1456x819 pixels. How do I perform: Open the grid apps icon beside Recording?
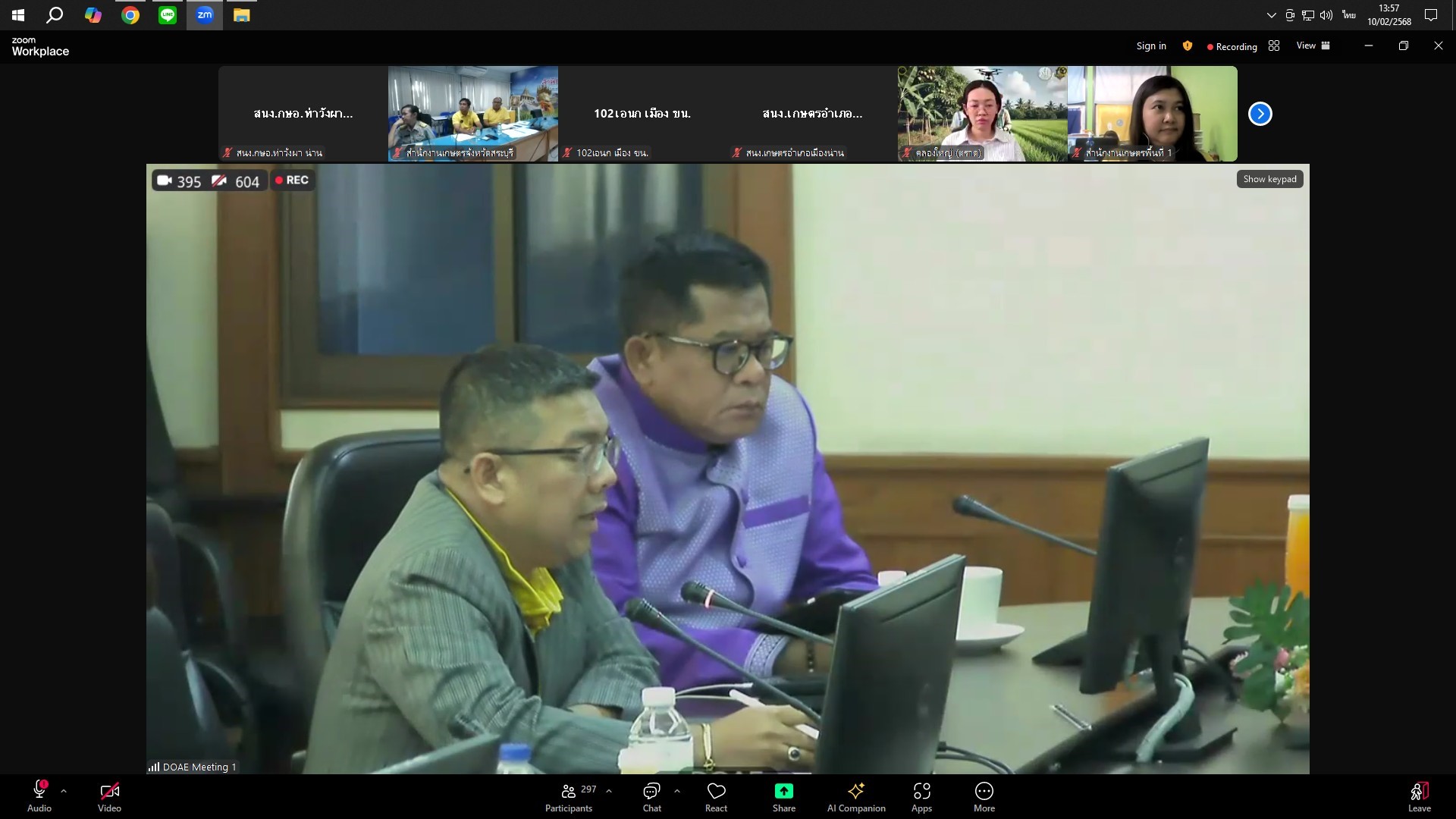click(x=1274, y=46)
